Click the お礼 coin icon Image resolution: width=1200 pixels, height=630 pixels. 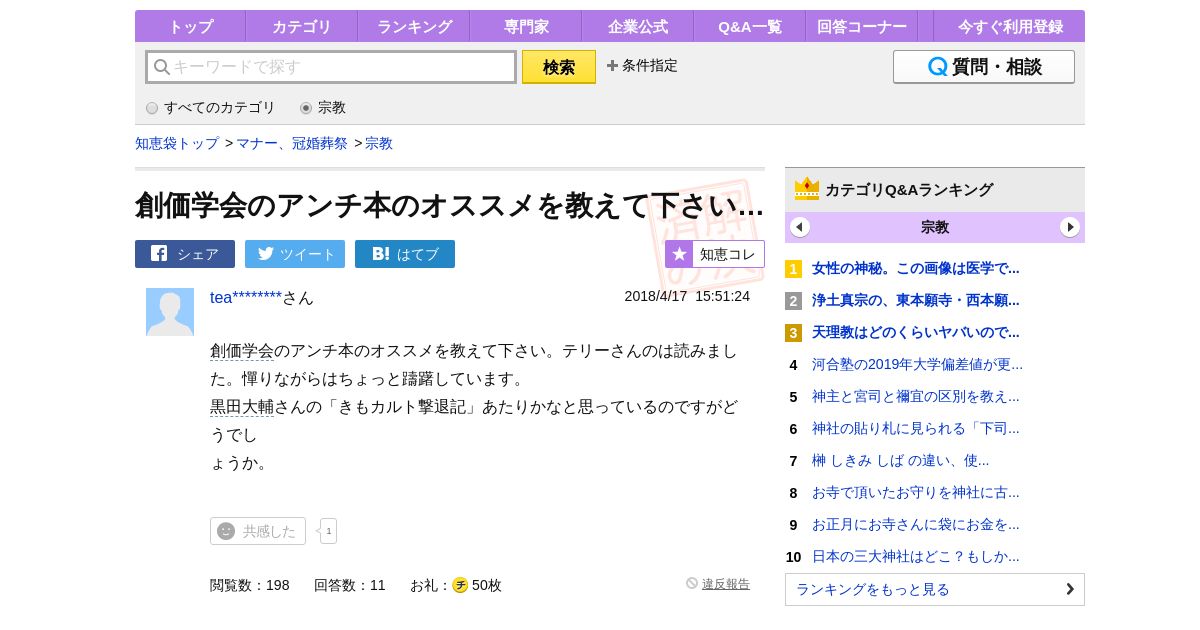point(460,585)
